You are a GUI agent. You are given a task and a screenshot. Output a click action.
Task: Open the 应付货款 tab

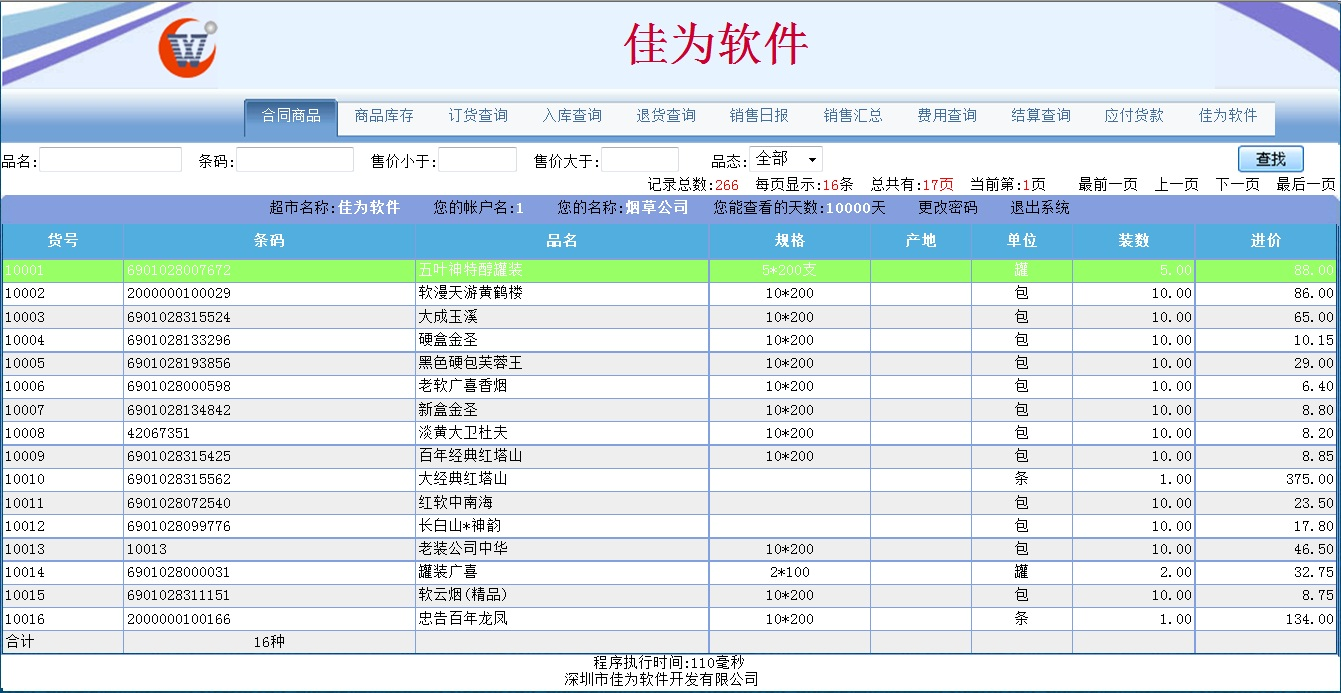click(x=1134, y=116)
